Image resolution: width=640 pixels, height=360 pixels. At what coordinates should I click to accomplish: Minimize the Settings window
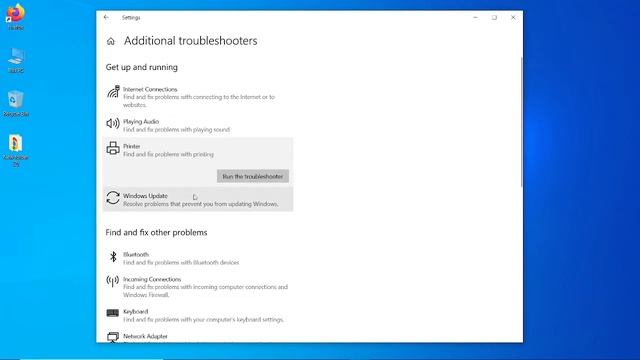475,18
